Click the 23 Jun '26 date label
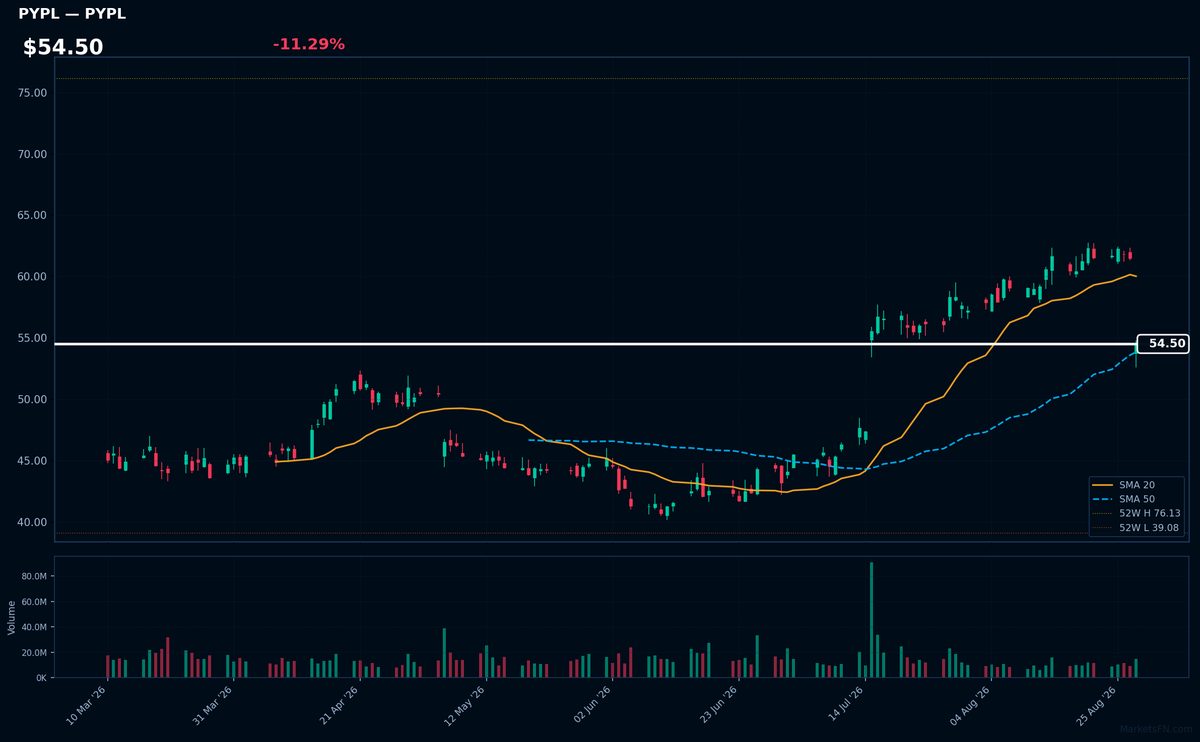 717,704
